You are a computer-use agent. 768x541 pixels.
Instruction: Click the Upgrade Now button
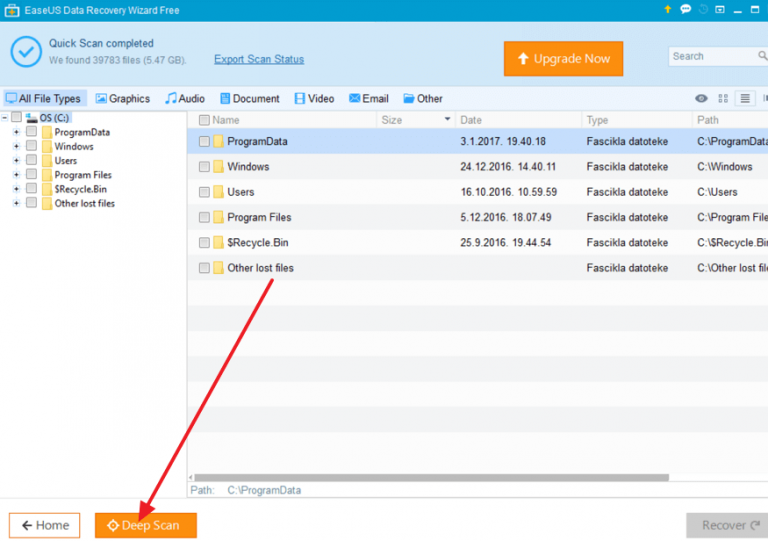[563, 59]
